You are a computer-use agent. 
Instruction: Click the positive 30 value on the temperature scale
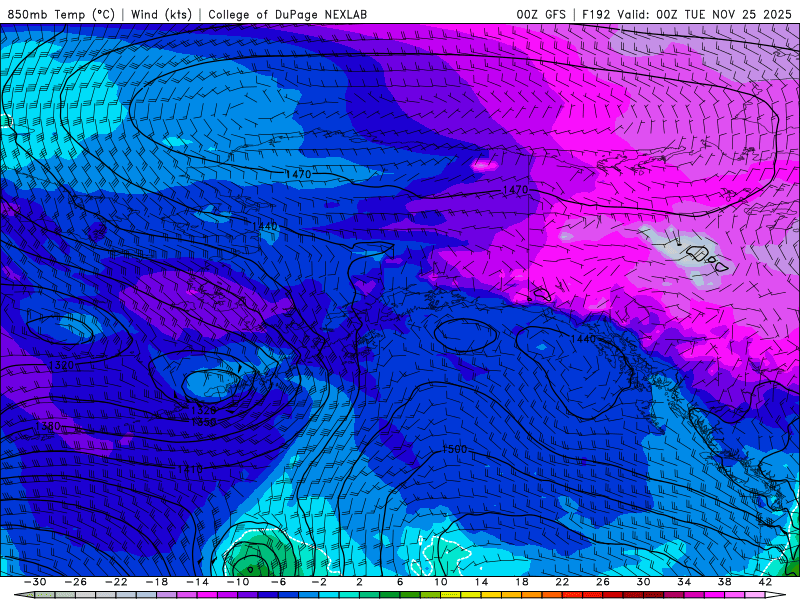pyautogui.click(x=643, y=582)
